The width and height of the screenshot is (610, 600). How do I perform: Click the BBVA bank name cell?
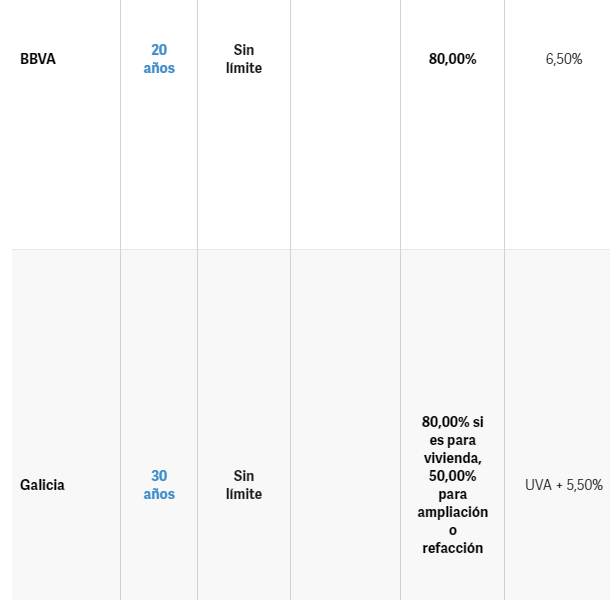[38, 59]
